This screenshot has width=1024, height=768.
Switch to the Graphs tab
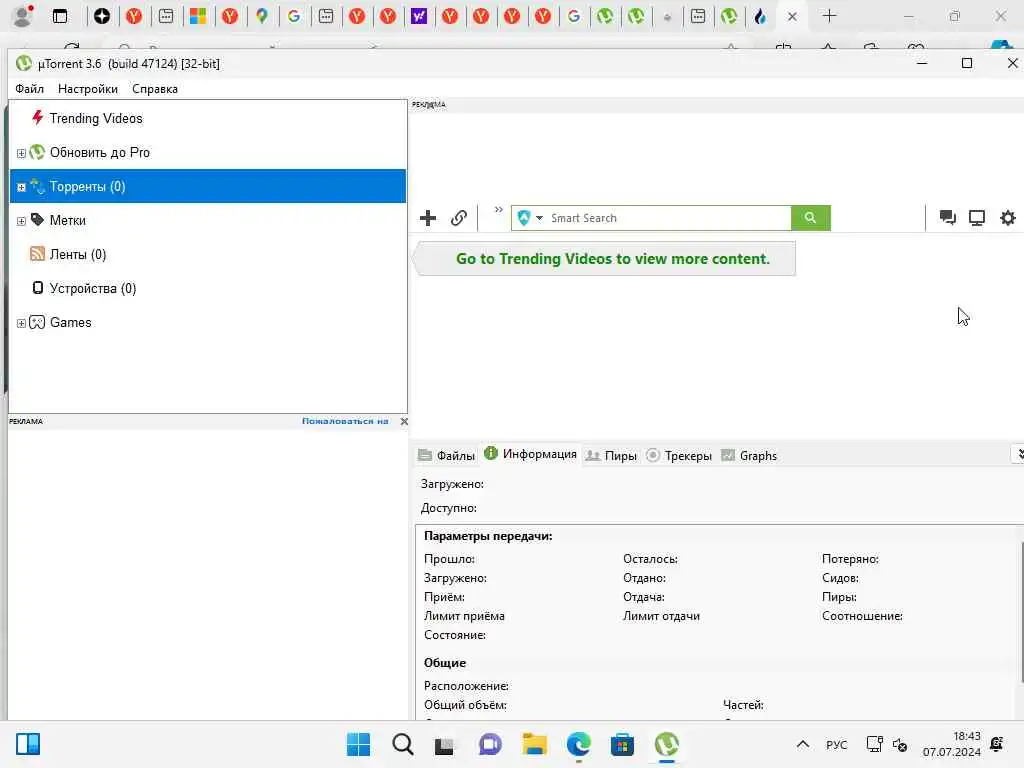(x=749, y=456)
